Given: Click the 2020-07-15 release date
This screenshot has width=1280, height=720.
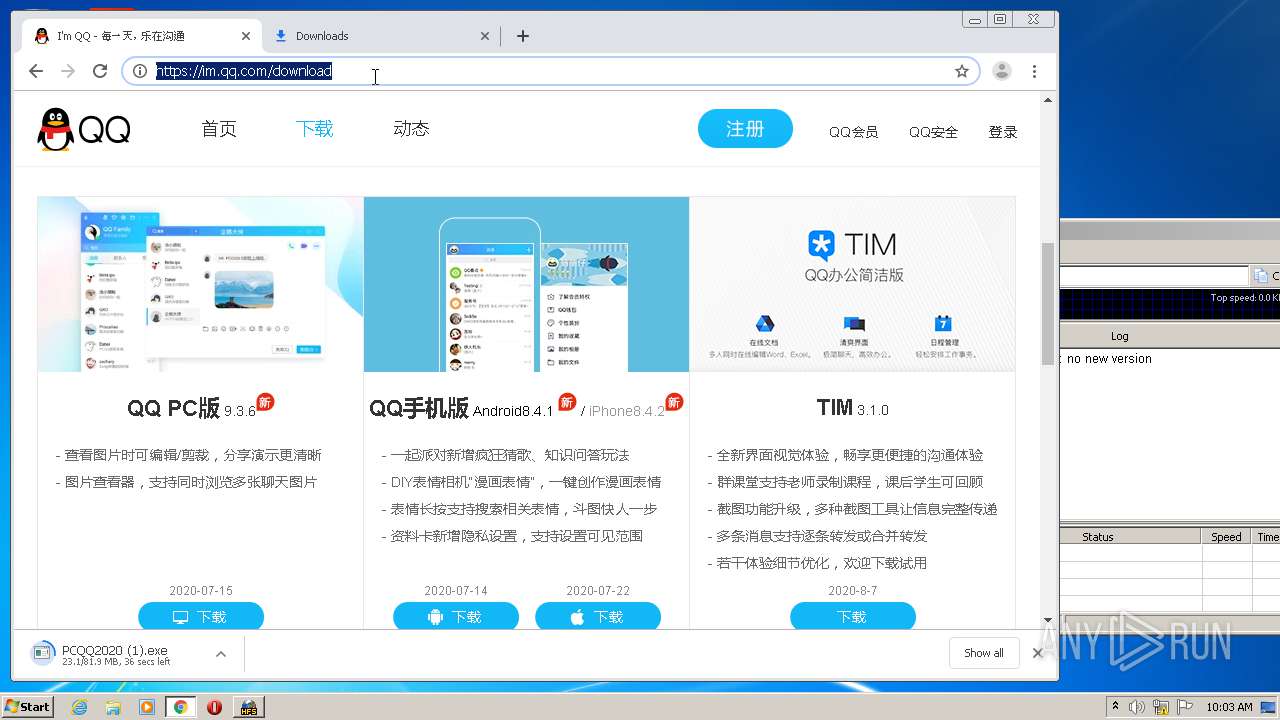Looking at the screenshot, I should (x=201, y=591).
